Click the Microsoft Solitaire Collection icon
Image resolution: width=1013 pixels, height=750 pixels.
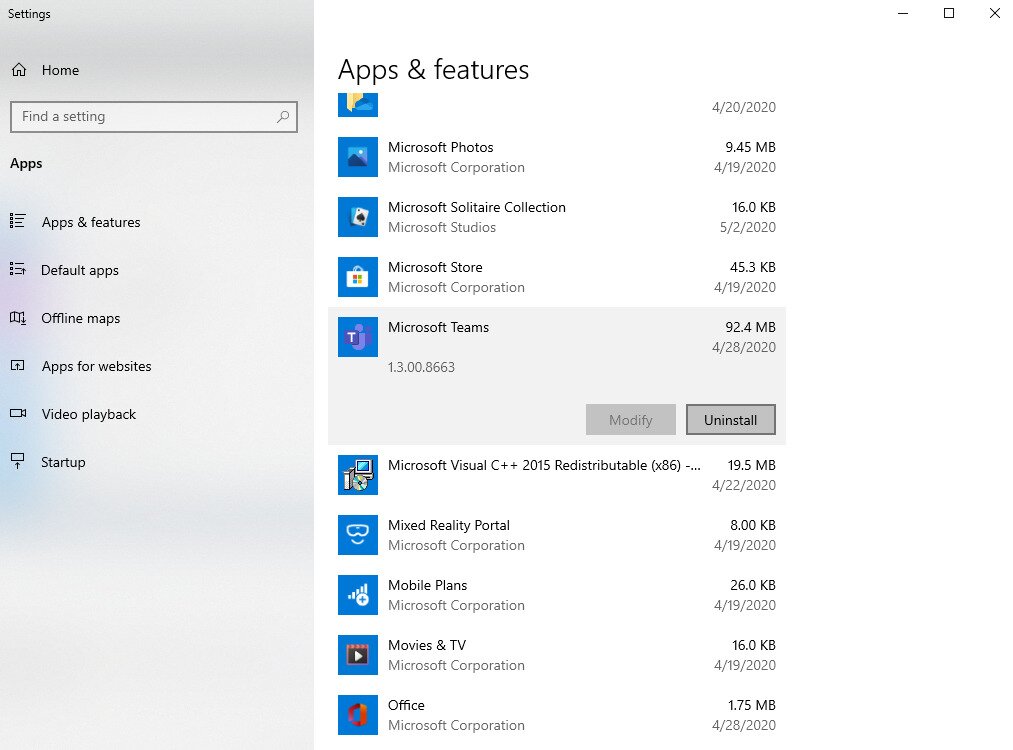click(x=358, y=217)
